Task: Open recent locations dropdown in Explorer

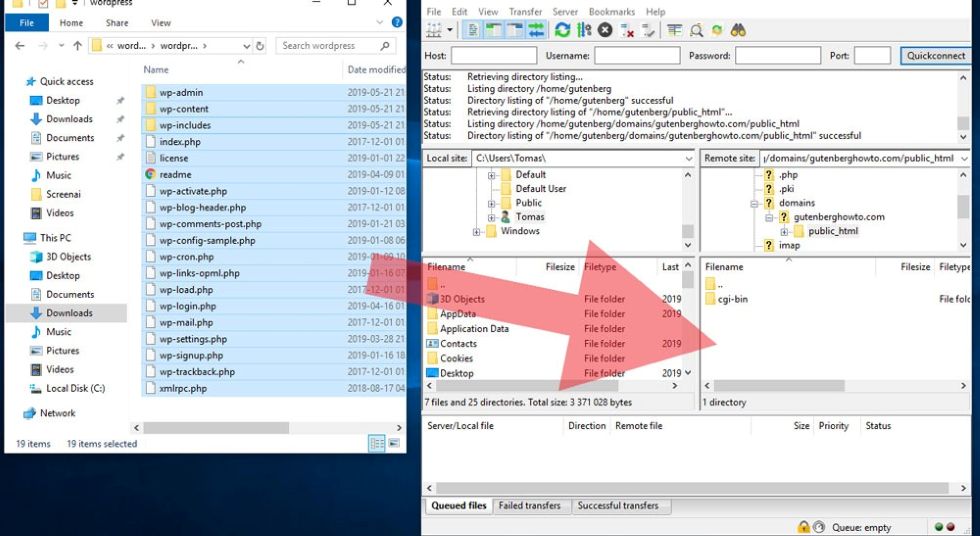Action: [61, 46]
